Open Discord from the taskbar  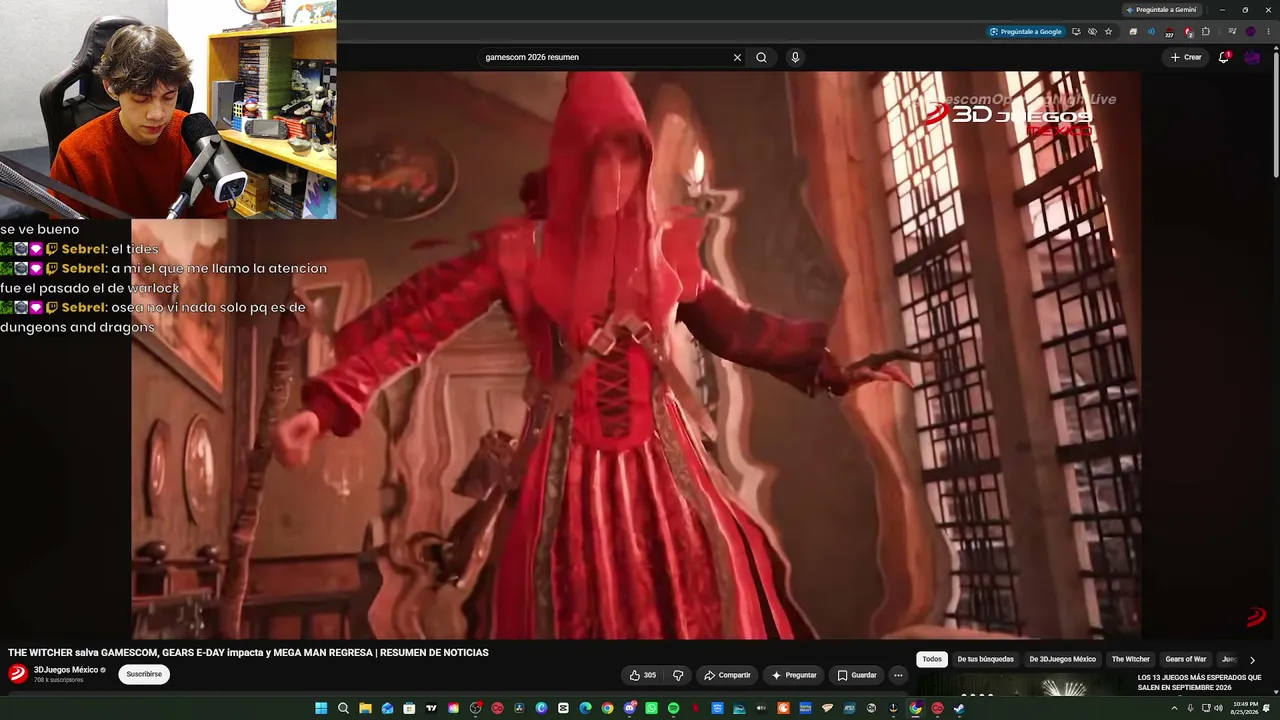click(629, 708)
